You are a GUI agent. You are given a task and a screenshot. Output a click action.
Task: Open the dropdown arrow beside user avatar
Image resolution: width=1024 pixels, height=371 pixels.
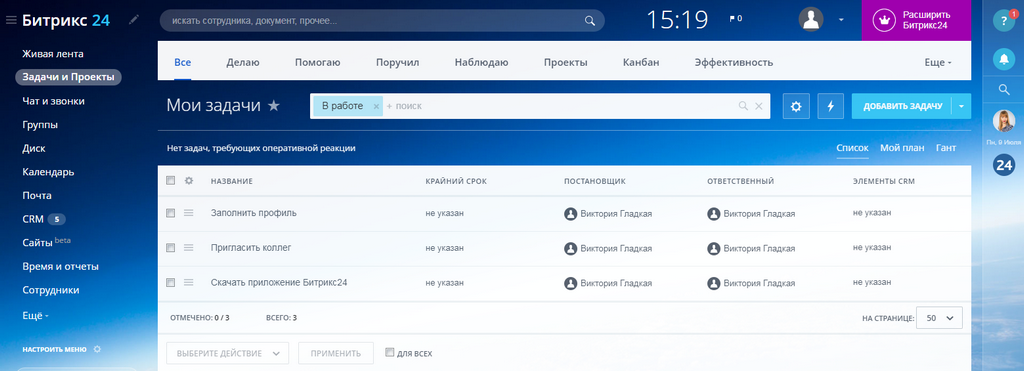pyautogui.click(x=841, y=20)
